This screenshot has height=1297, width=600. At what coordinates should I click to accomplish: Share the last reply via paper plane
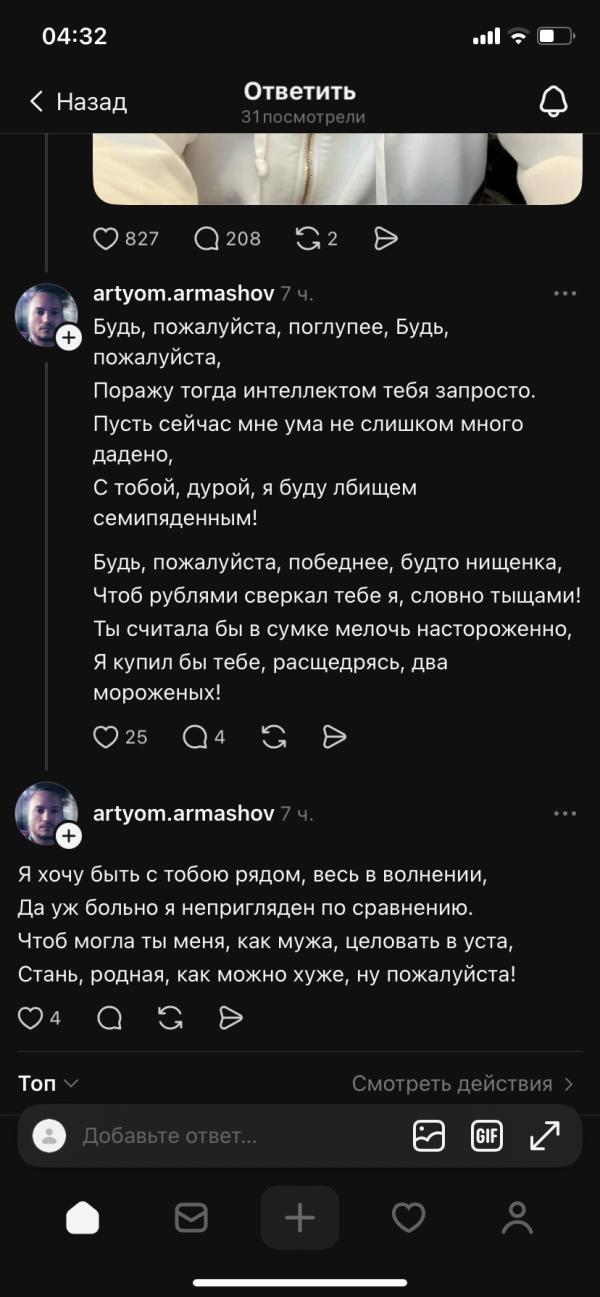tap(231, 1018)
